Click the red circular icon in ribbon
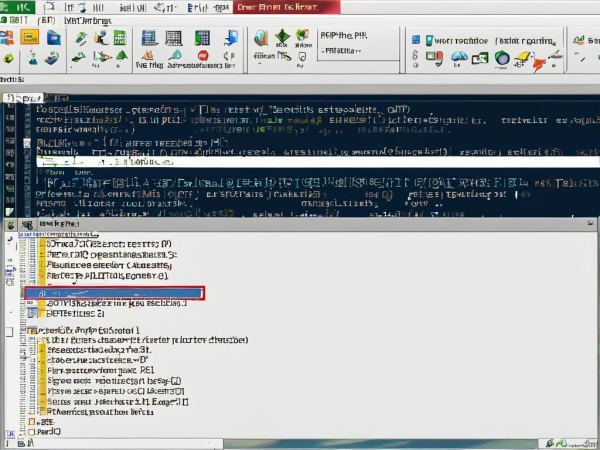 [203, 56]
